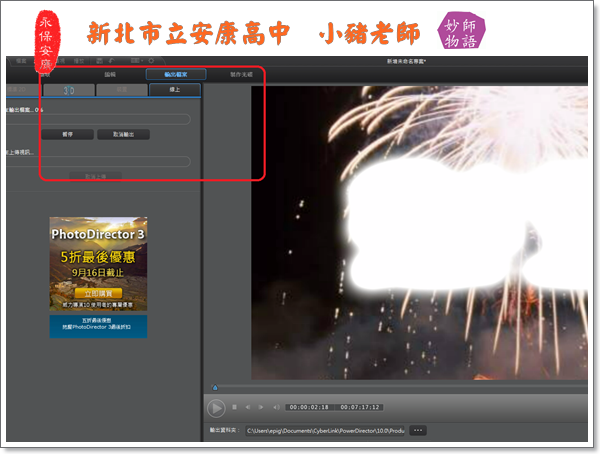
Task: Click the blue playhead on the preview seek bar
Action: pyautogui.click(x=215, y=388)
